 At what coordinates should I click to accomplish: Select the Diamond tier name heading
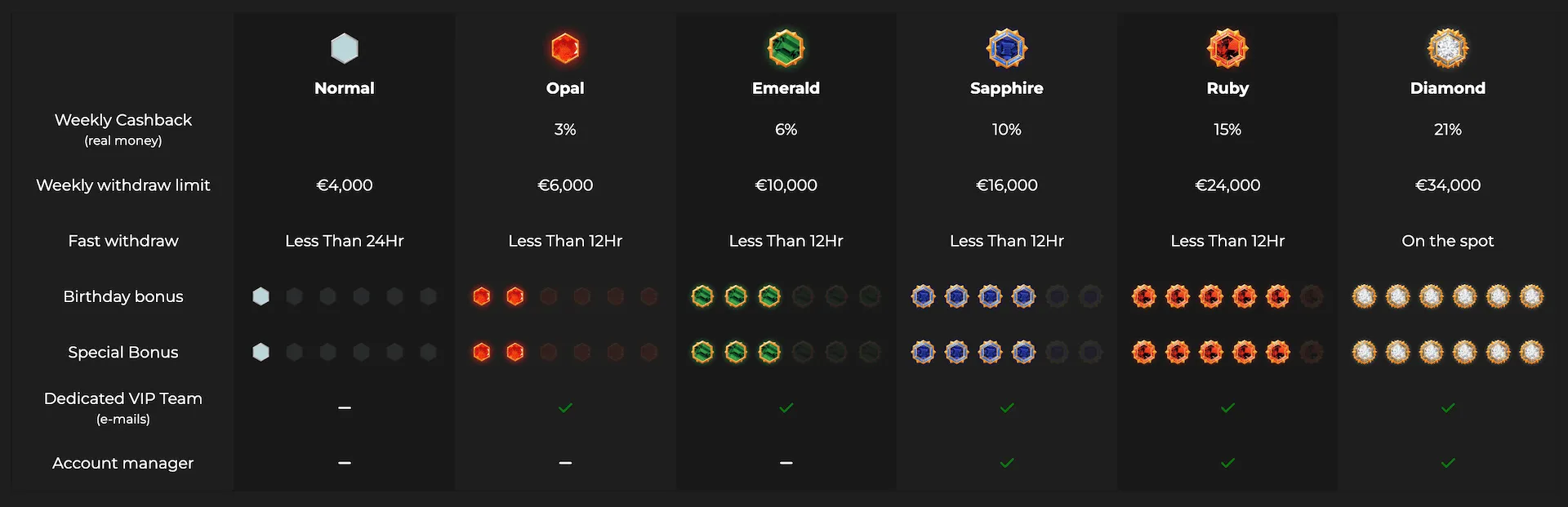pyautogui.click(x=1448, y=88)
